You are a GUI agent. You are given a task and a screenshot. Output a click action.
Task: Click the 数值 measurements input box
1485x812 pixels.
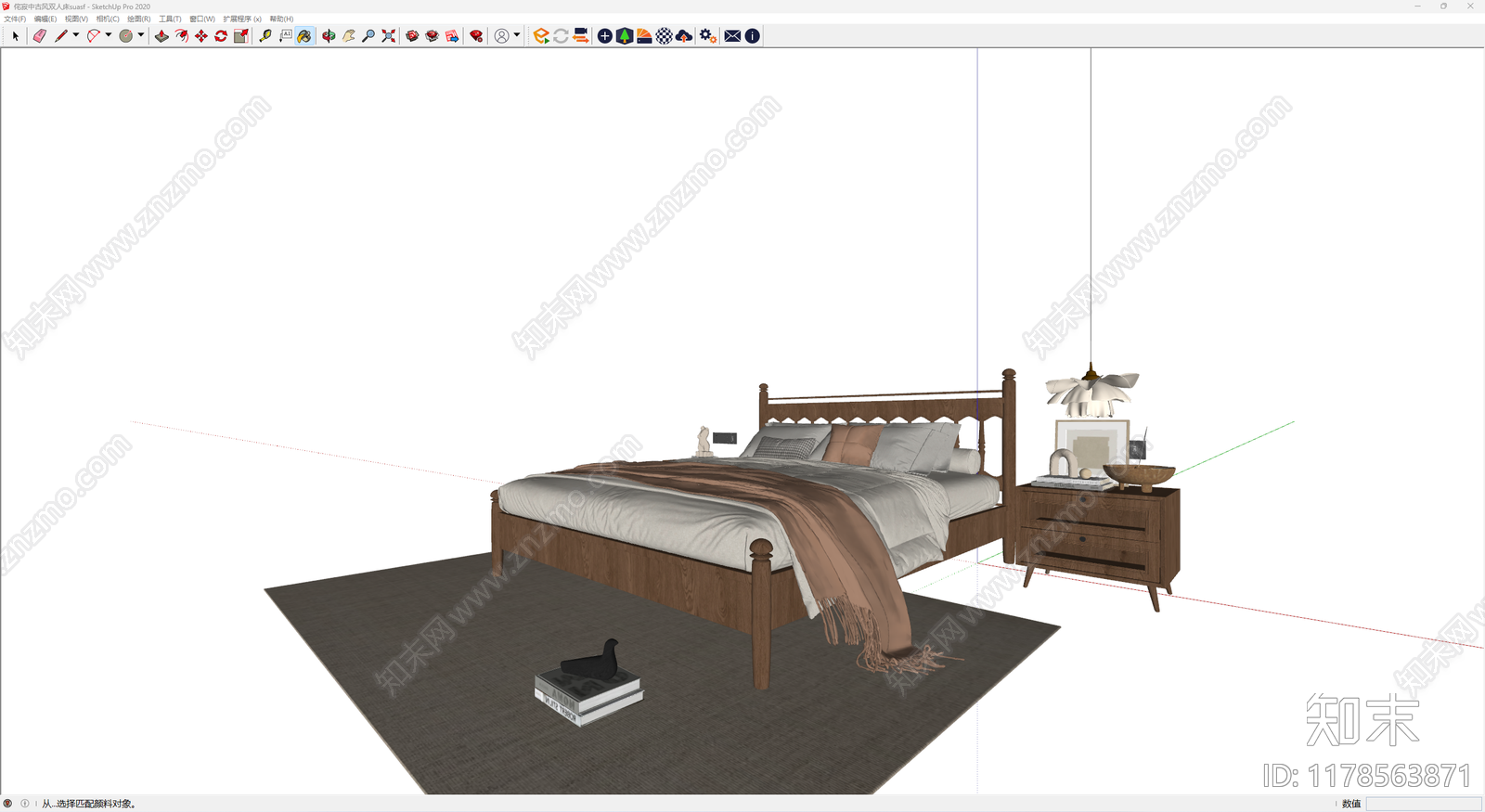1423,804
